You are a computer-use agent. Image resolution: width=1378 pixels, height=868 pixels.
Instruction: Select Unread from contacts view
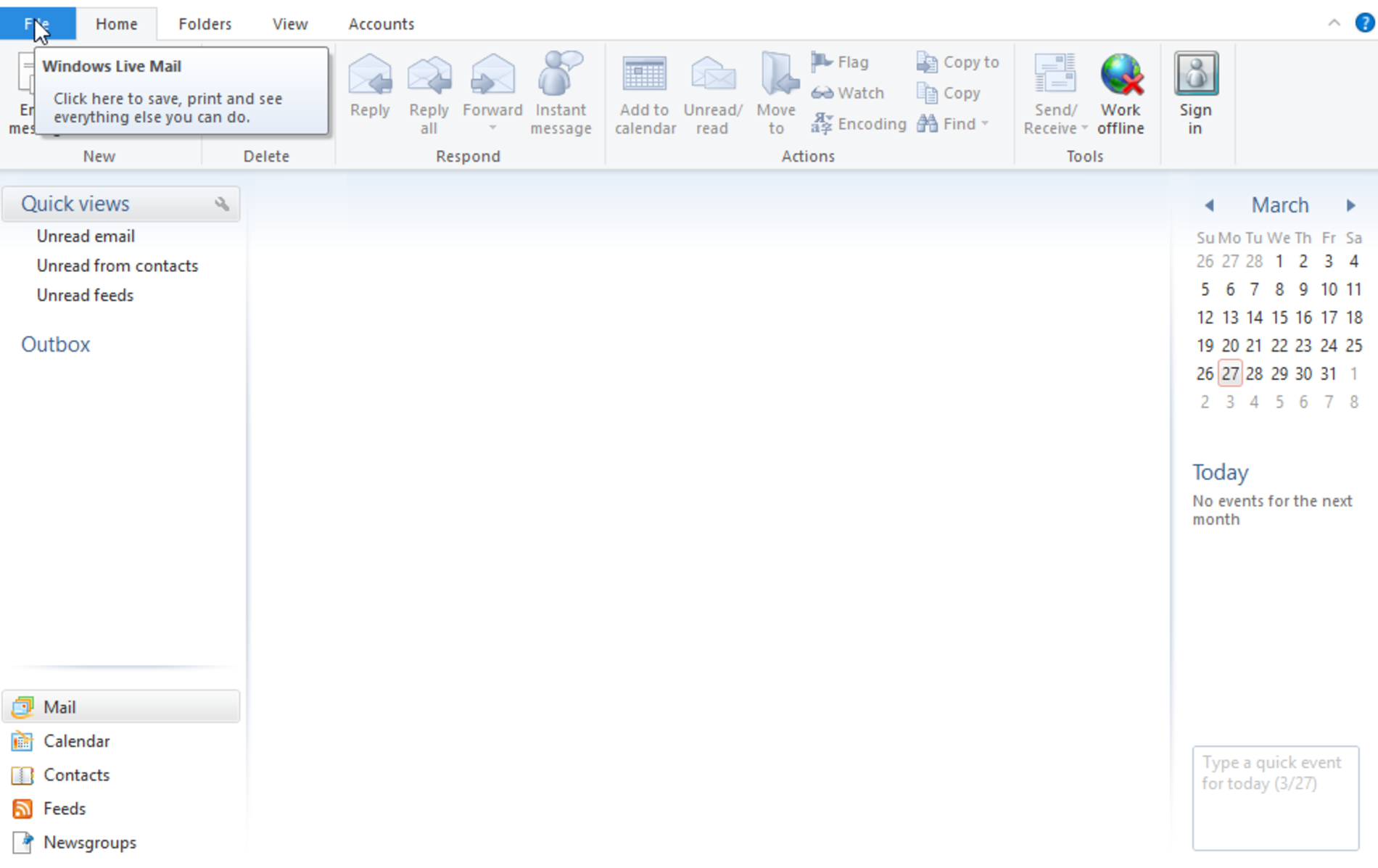point(117,266)
